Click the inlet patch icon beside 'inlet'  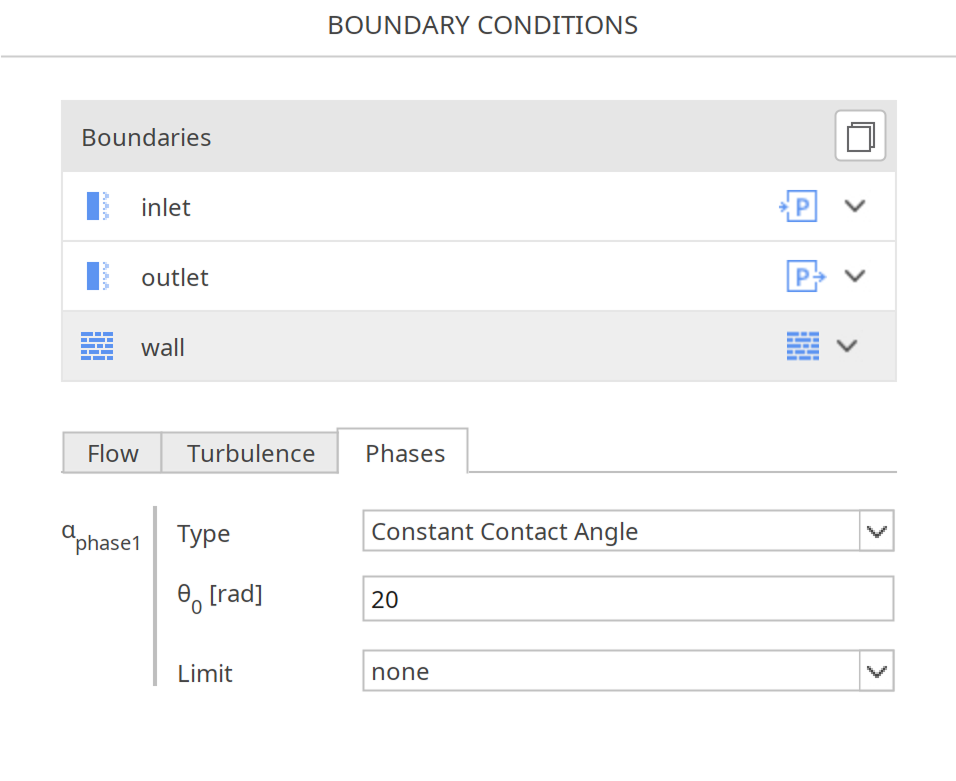coord(96,206)
